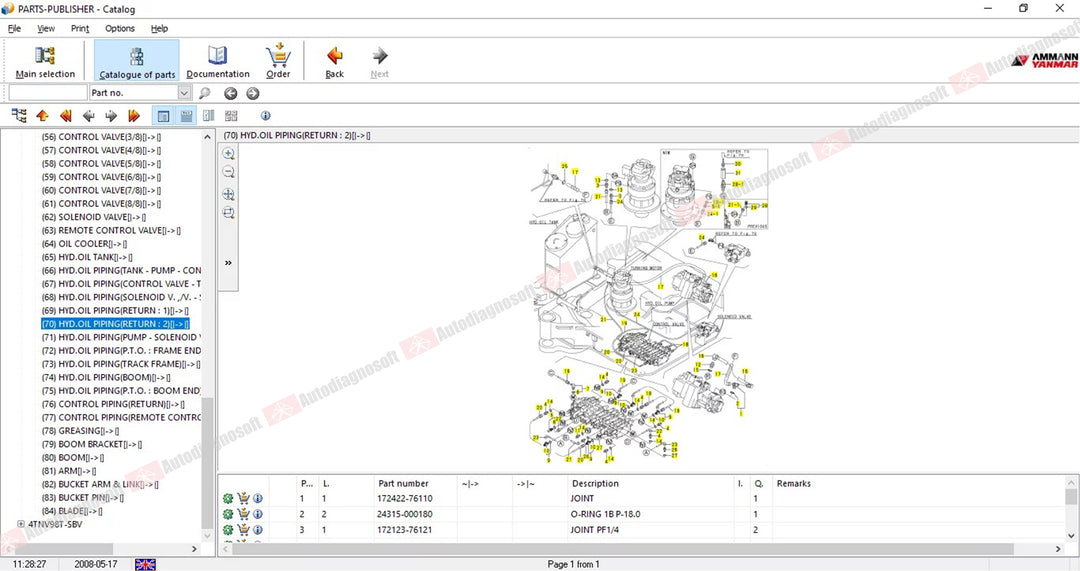1080x571 pixels.
Task: Toggle the side-by-side column layout icon
Action: click(209, 116)
